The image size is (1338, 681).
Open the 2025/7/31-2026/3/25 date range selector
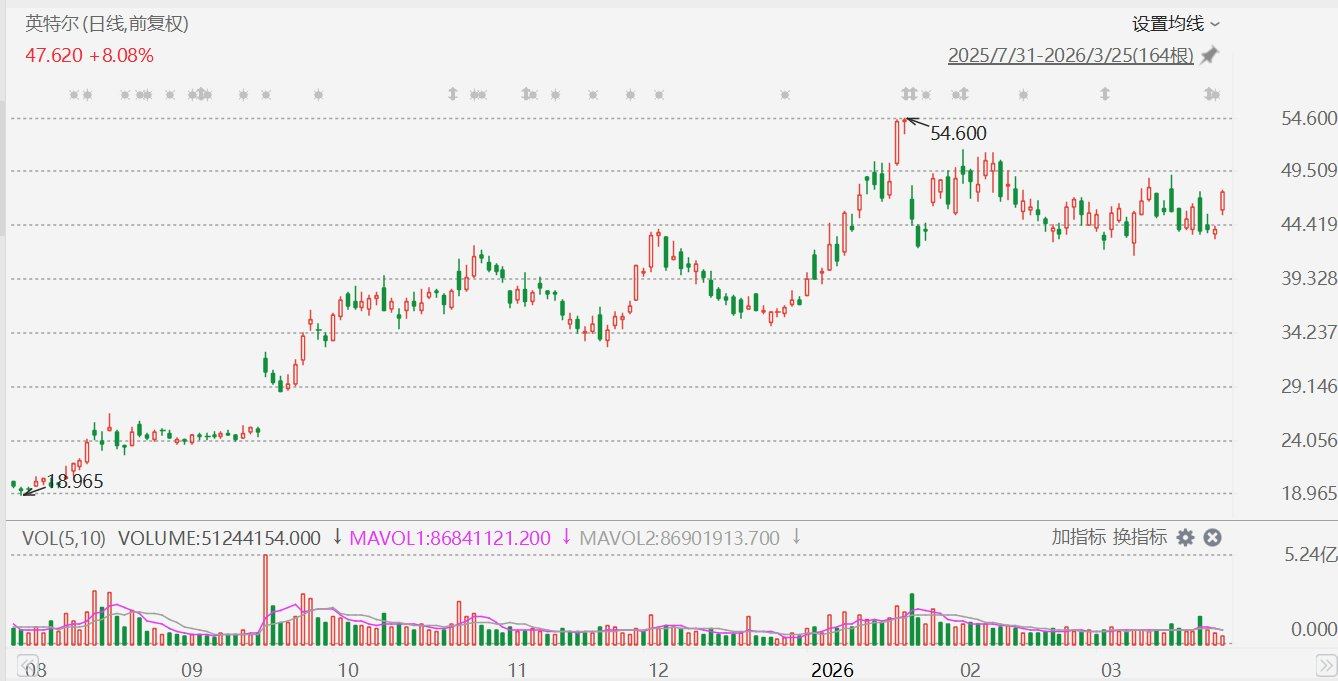click(1070, 55)
